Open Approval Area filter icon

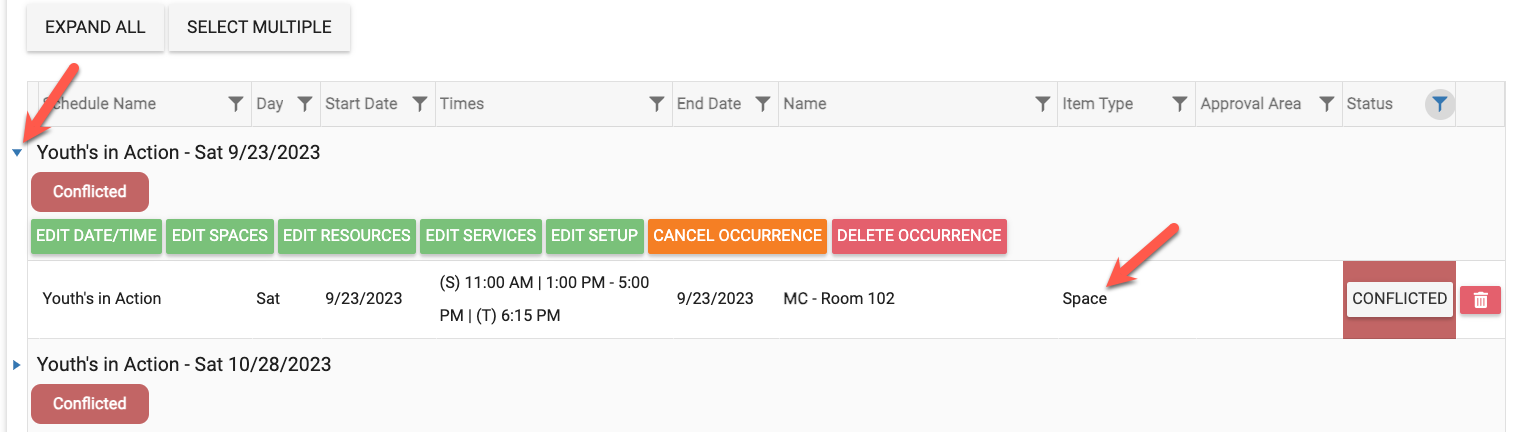1326,104
